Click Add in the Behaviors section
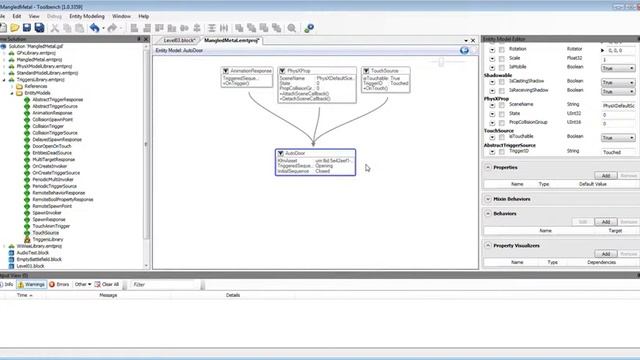The height and width of the screenshot is (360, 640). coord(606,222)
